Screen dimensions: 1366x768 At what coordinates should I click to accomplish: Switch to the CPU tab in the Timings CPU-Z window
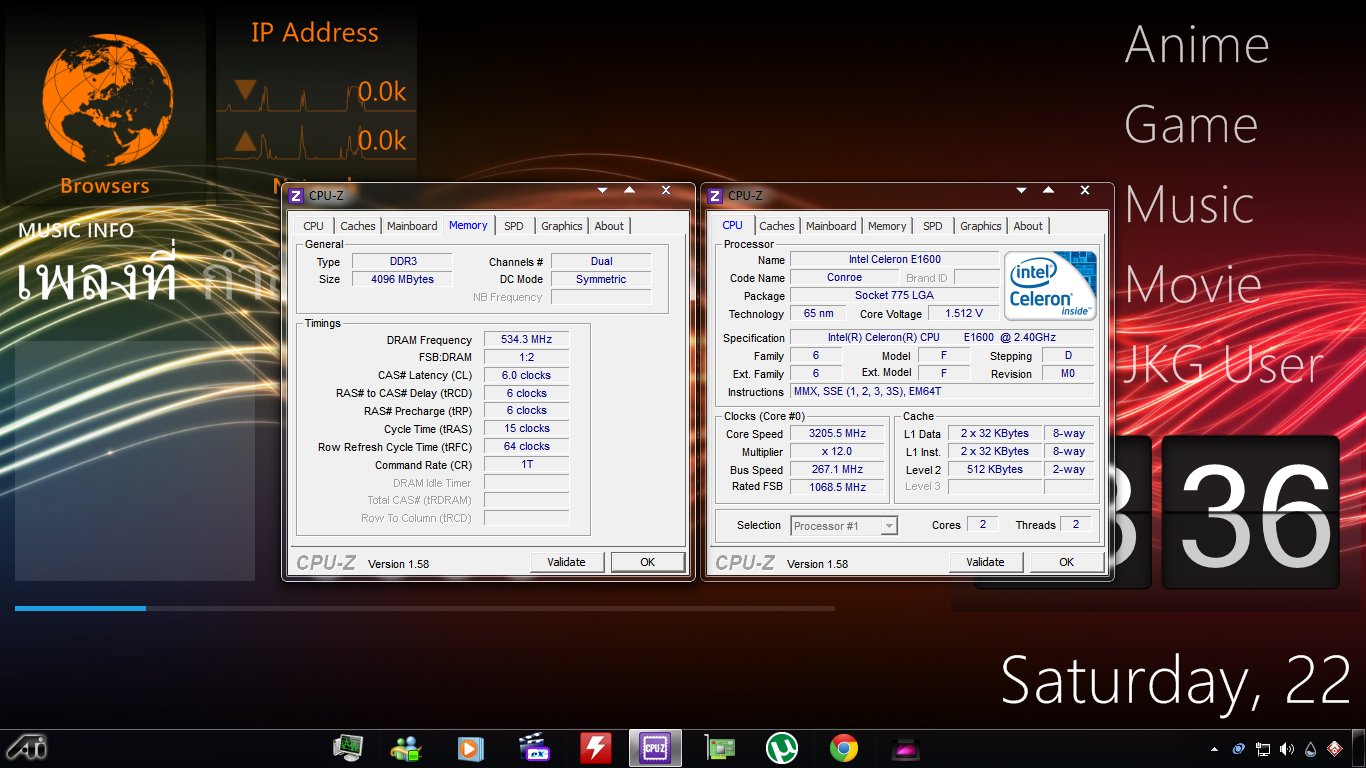click(314, 226)
